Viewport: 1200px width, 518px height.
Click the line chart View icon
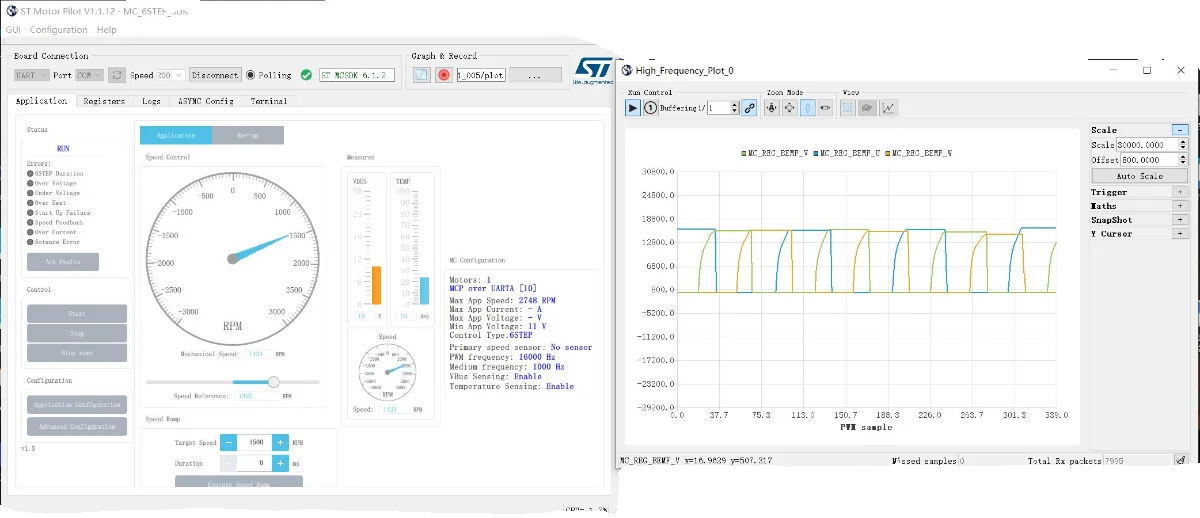(888, 108)
